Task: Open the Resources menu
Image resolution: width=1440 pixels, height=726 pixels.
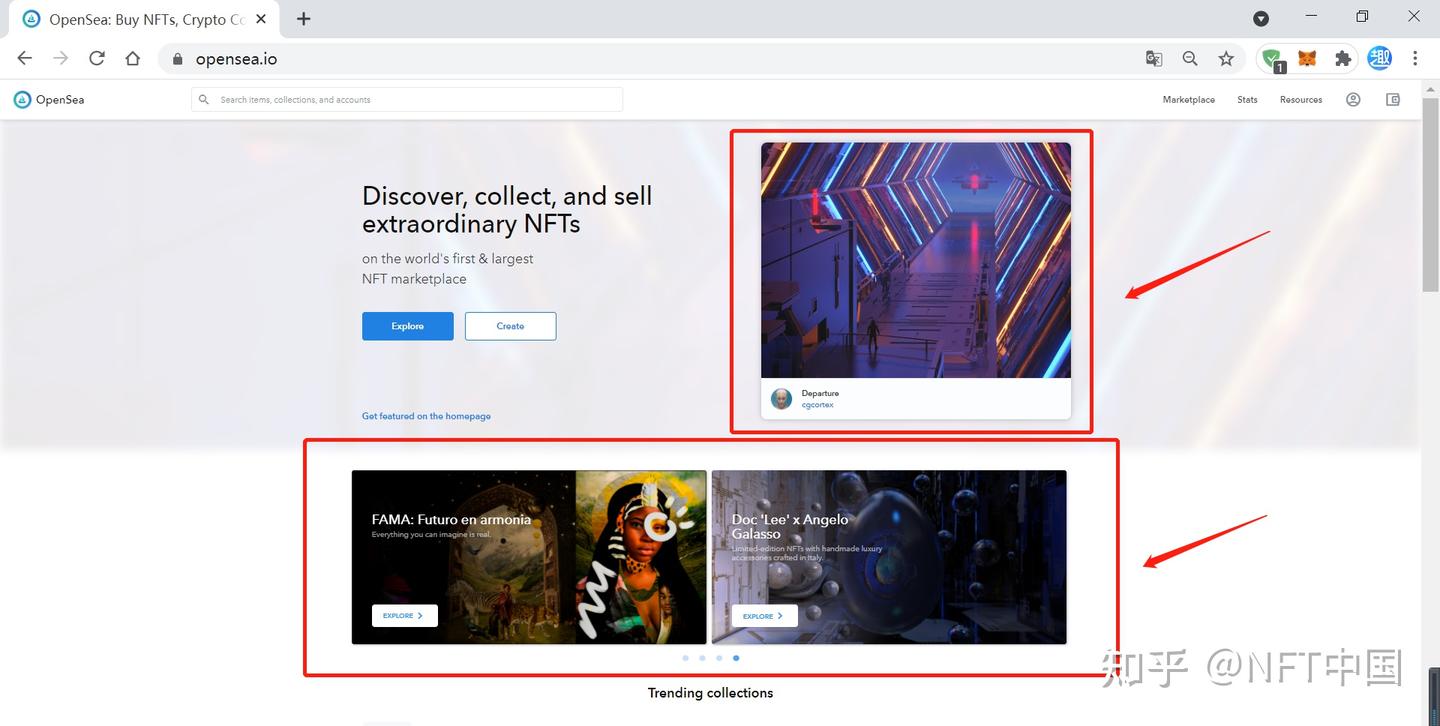Action: [x=1301, y=100]
